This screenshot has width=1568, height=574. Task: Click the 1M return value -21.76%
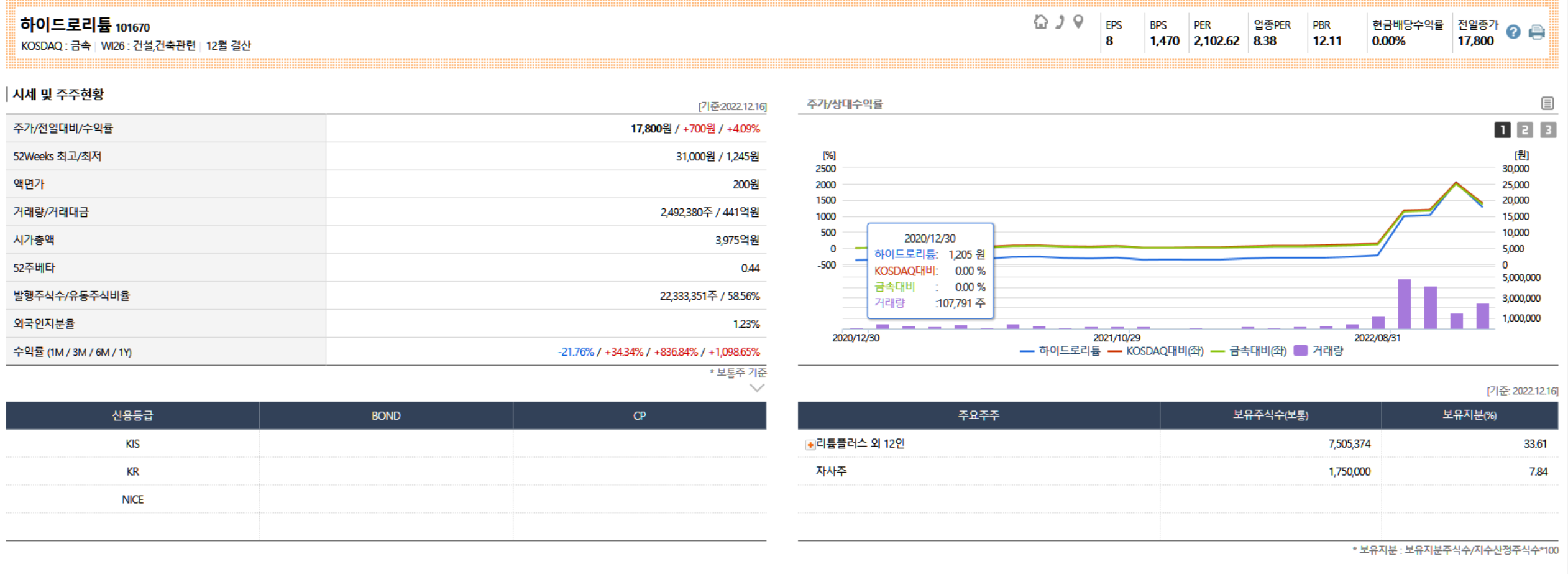[x=576, y=352]
